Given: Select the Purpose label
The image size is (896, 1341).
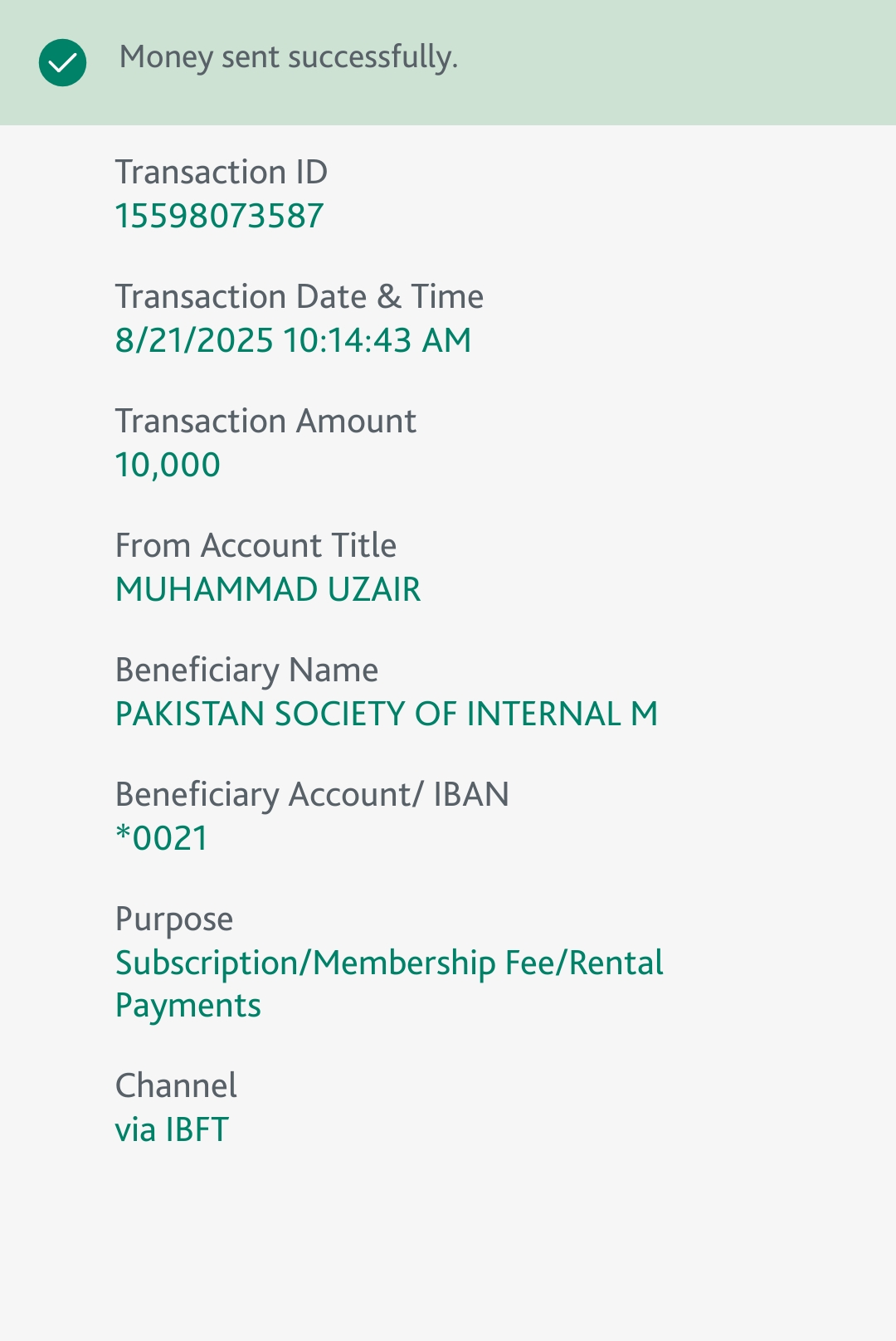Looking at the screenshot, I should click(x=174, y=919).
